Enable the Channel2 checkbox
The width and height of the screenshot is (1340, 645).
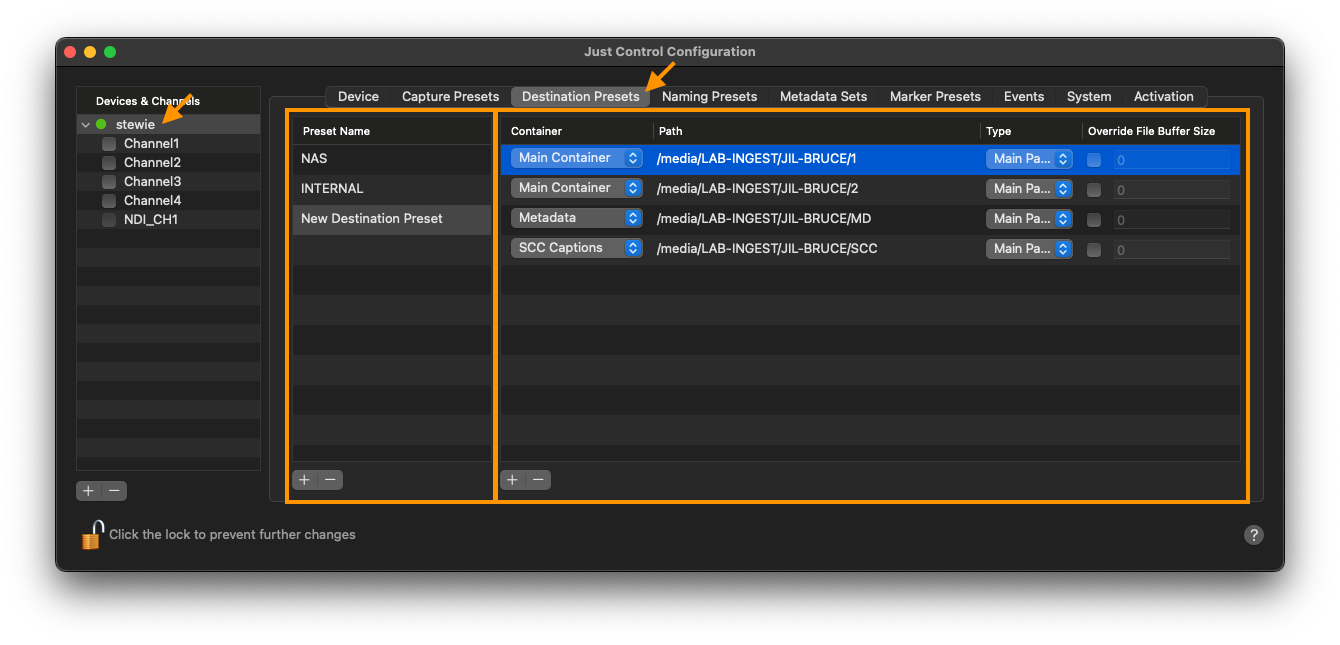tap(109, 163)
